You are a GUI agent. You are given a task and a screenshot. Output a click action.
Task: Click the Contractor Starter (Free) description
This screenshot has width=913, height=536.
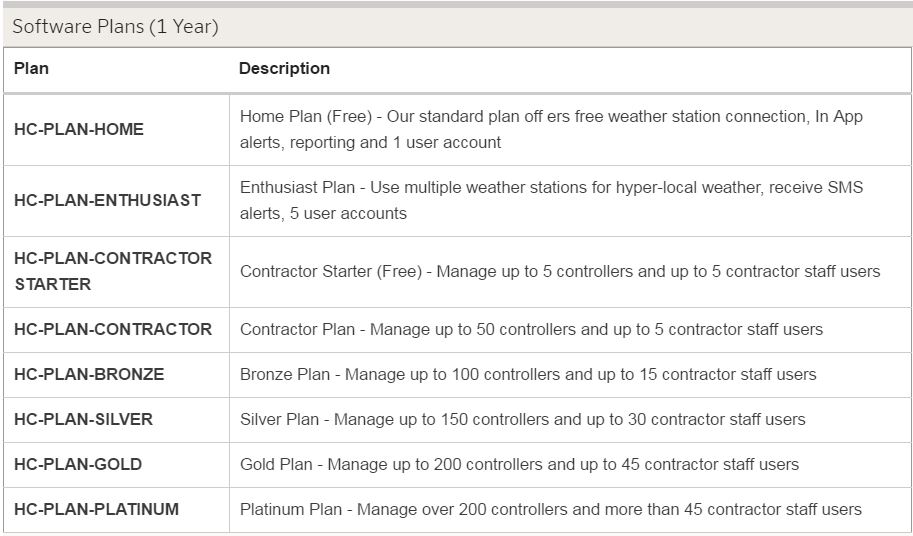coord(560,271)
